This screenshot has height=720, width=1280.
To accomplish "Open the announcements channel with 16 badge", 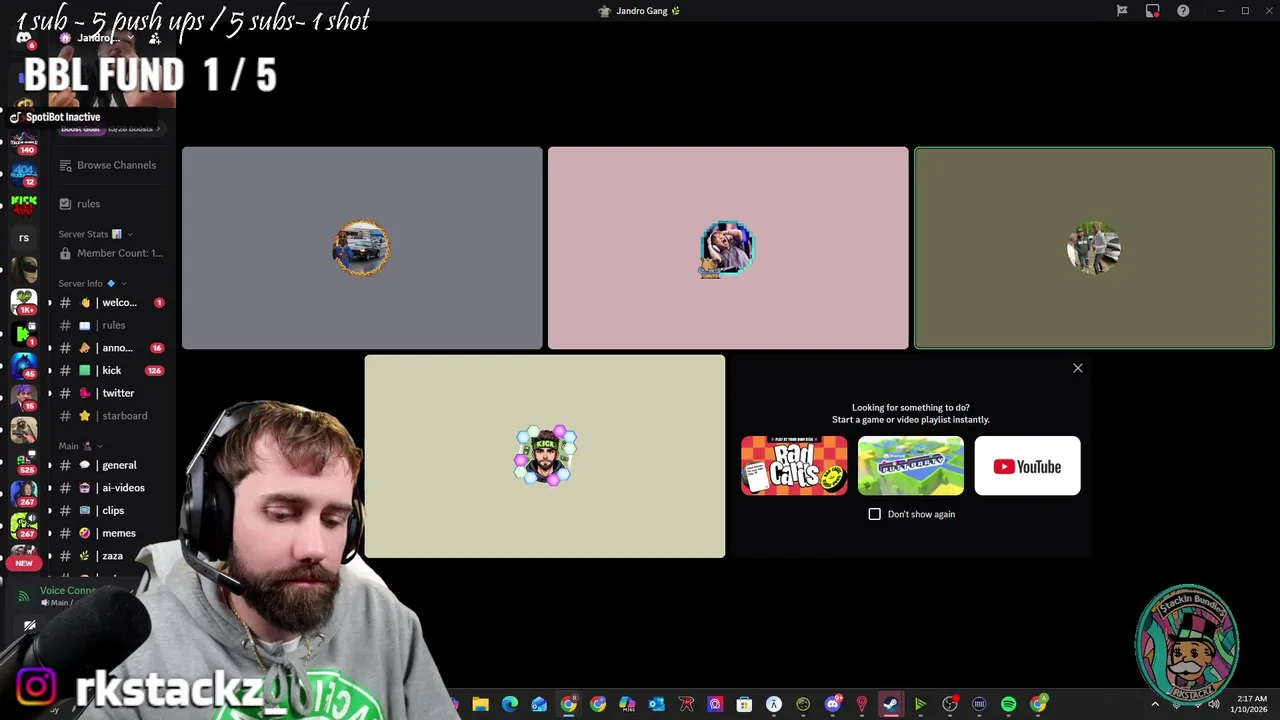I will pyautogui.click(x=110, y=348).
